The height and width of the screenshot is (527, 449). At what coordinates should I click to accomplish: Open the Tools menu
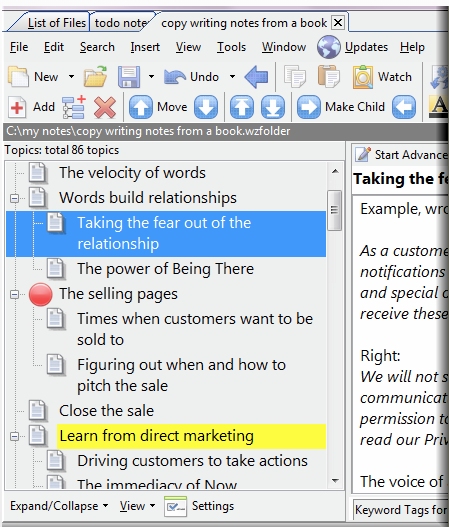(231, 47)
